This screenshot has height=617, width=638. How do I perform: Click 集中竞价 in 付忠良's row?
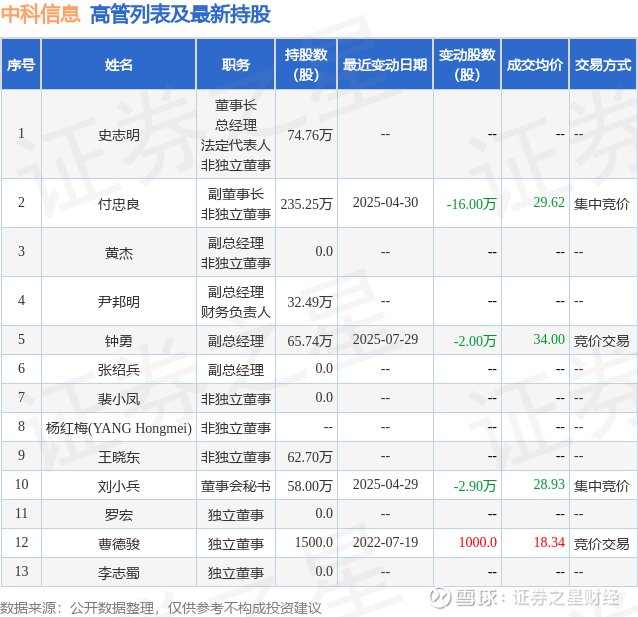point(601,203)
